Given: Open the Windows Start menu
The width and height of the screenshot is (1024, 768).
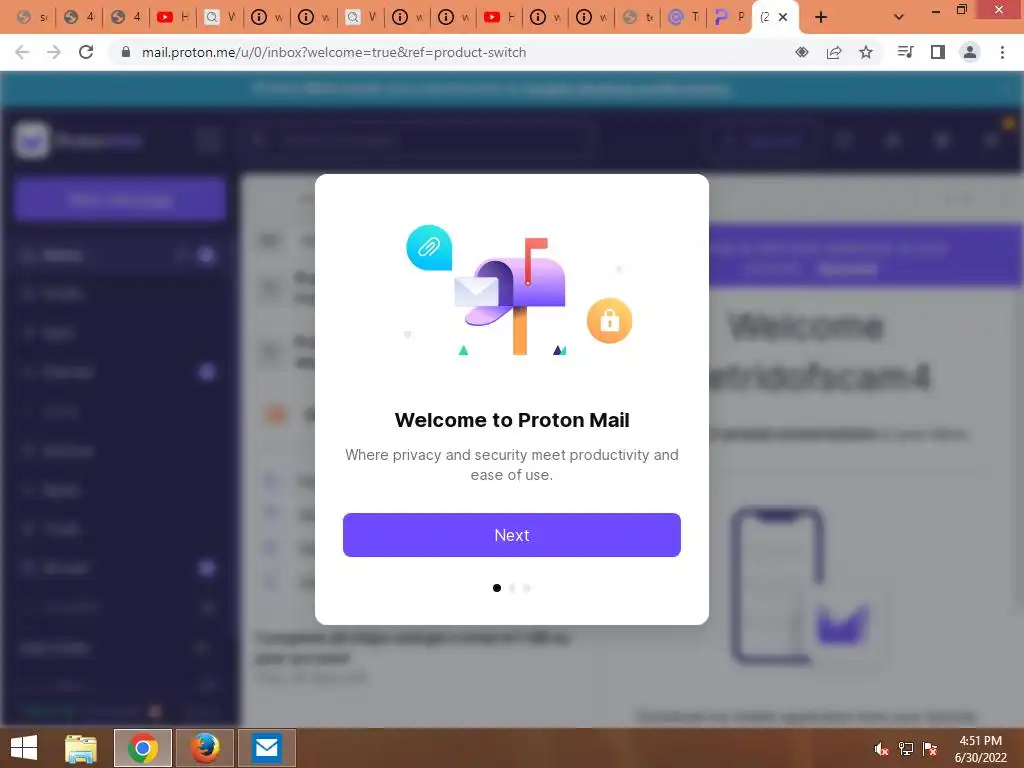Looking at the screenshot, I should tap(24, 748).
